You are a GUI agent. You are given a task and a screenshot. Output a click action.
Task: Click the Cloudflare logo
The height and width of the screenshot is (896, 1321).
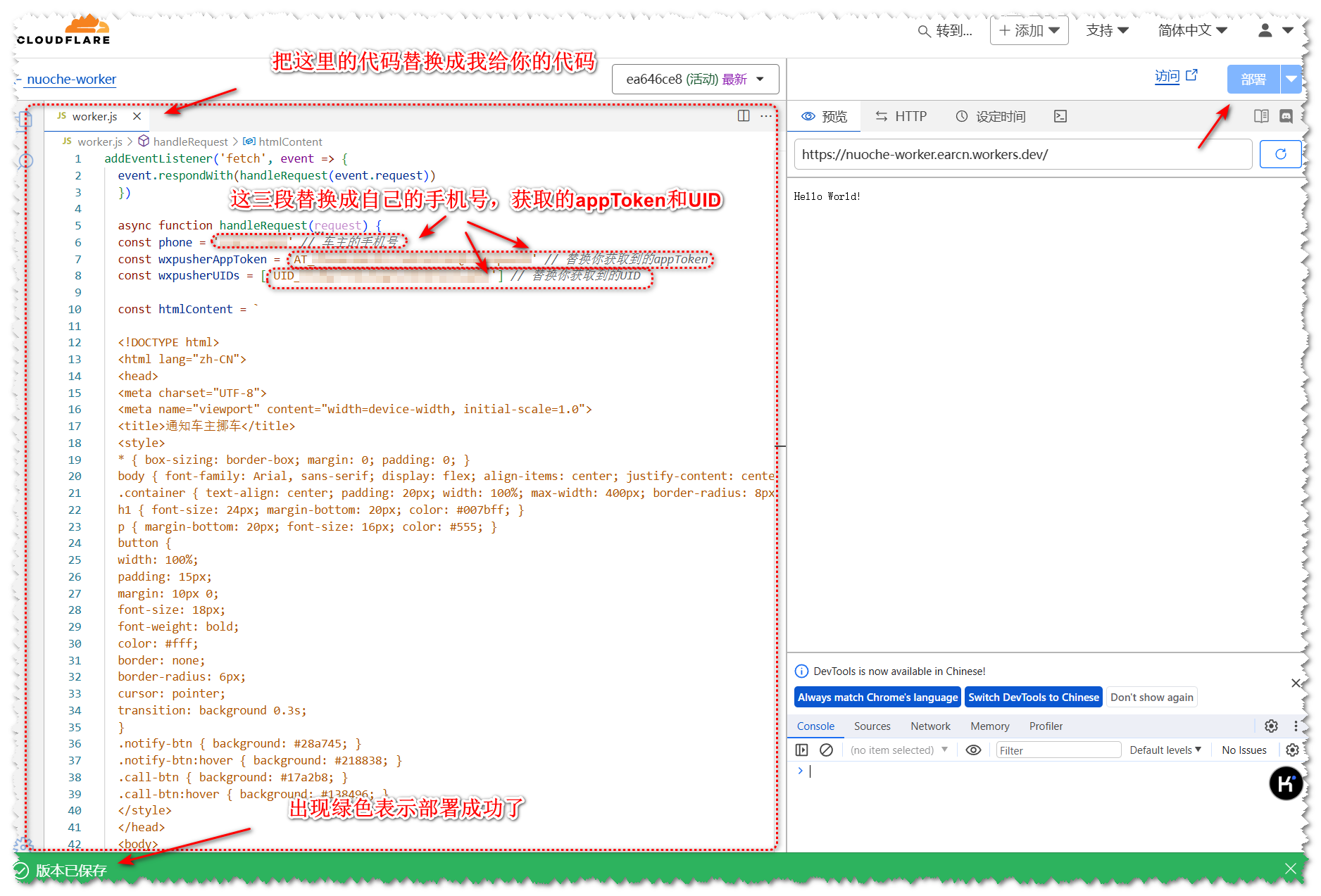(x=63, y=30)
